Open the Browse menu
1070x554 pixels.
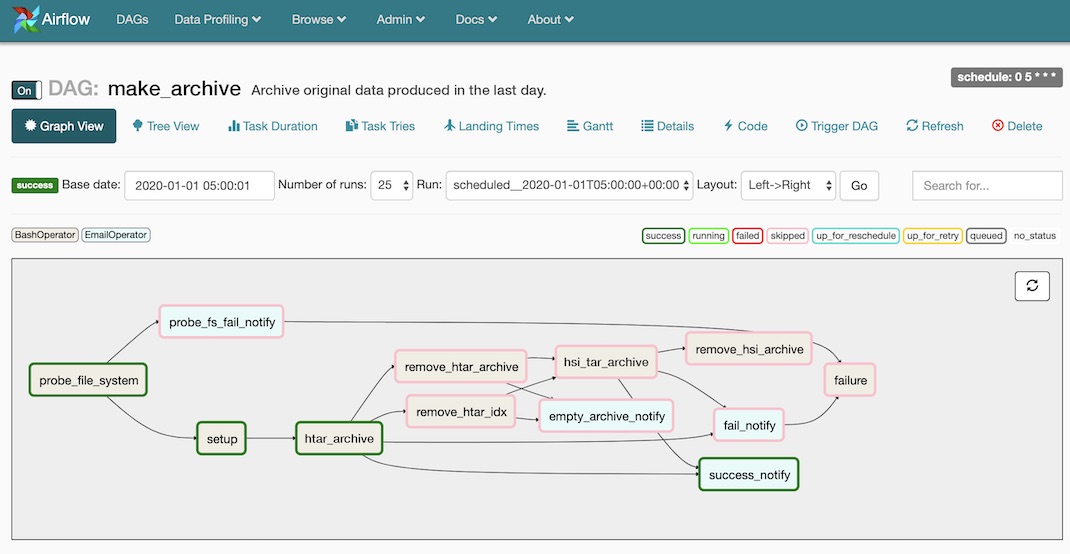tap(319, 19)
